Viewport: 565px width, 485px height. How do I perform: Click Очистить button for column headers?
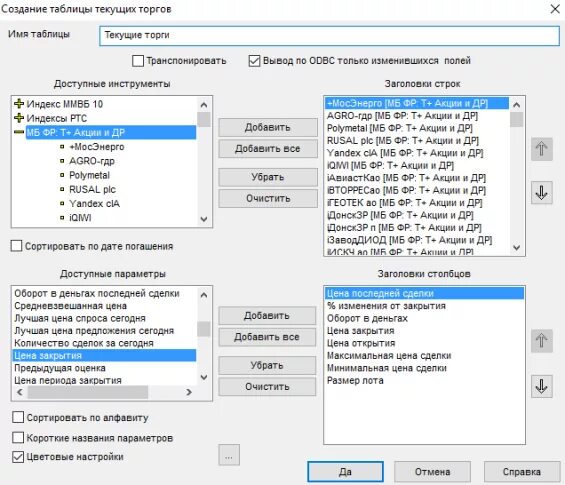[x=267, y=387]
